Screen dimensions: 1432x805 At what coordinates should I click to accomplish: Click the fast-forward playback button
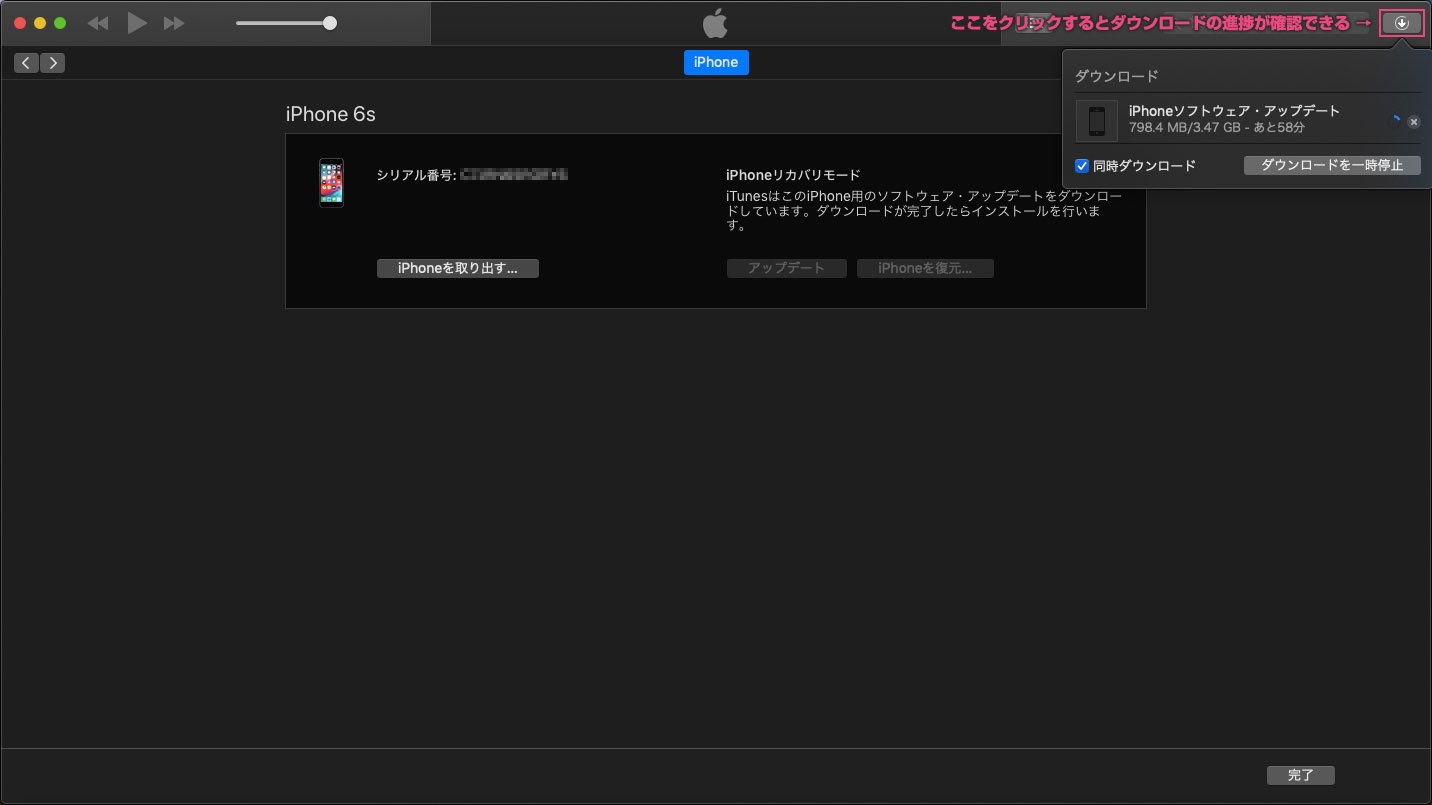coord(174,23)
